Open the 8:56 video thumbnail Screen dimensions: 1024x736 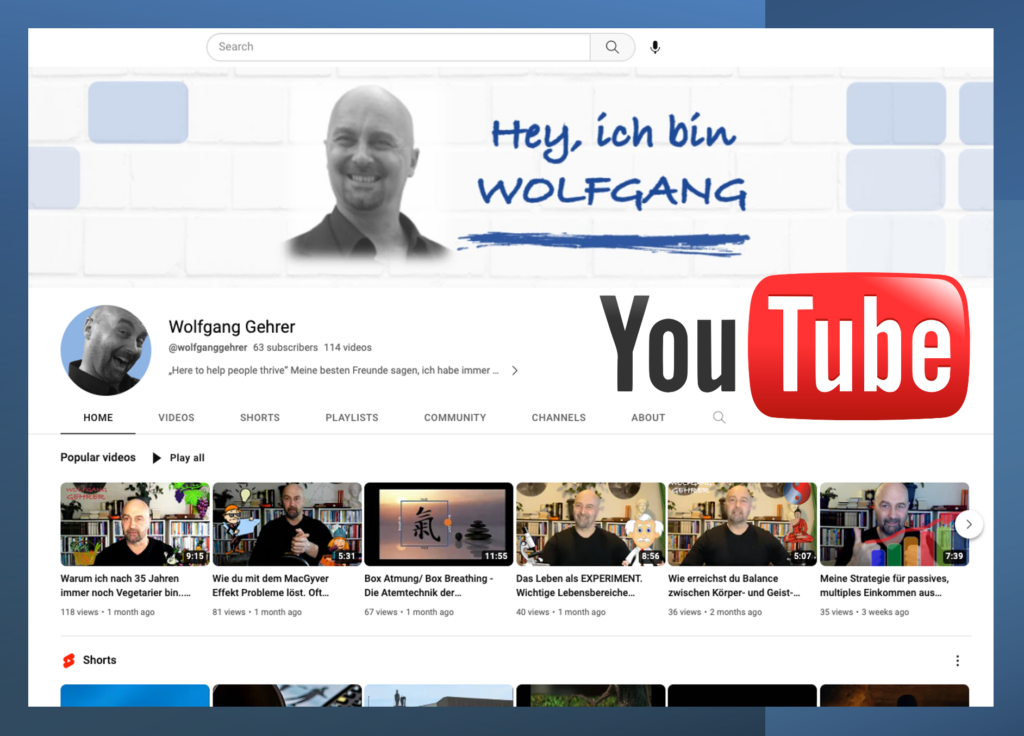tap(591, 524)
